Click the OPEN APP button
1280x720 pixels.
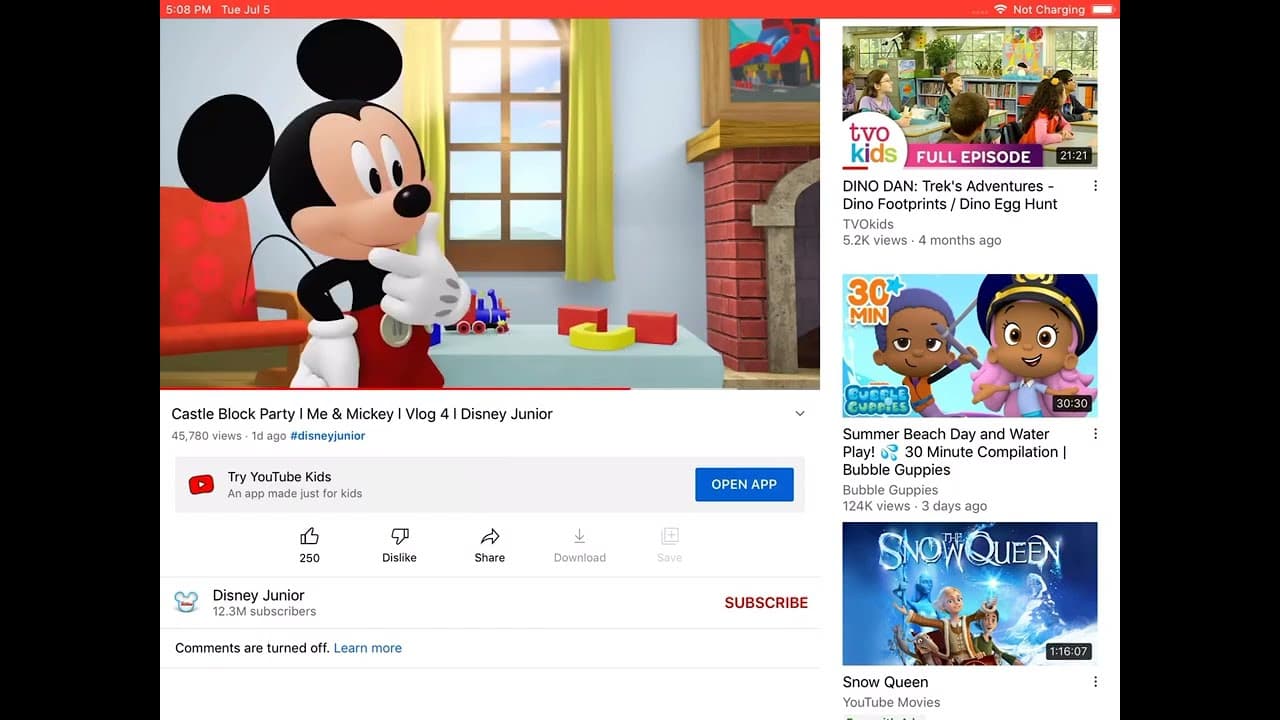744,484
